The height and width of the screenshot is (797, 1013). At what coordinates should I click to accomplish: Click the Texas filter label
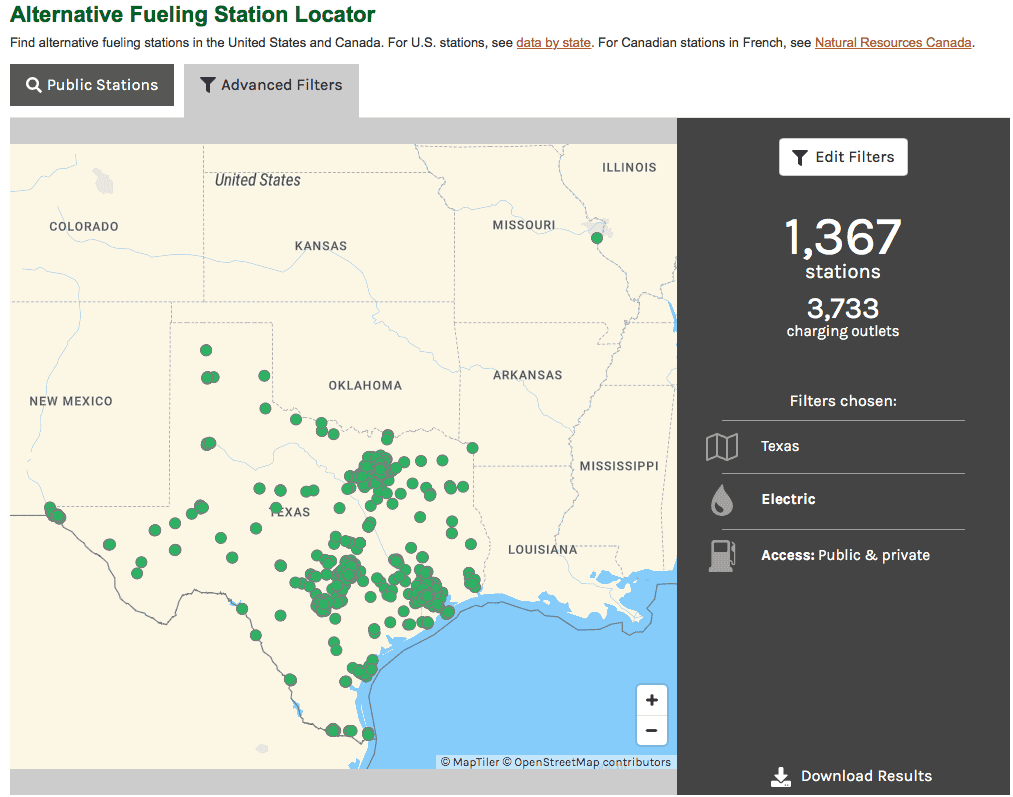tap(780, 446)
